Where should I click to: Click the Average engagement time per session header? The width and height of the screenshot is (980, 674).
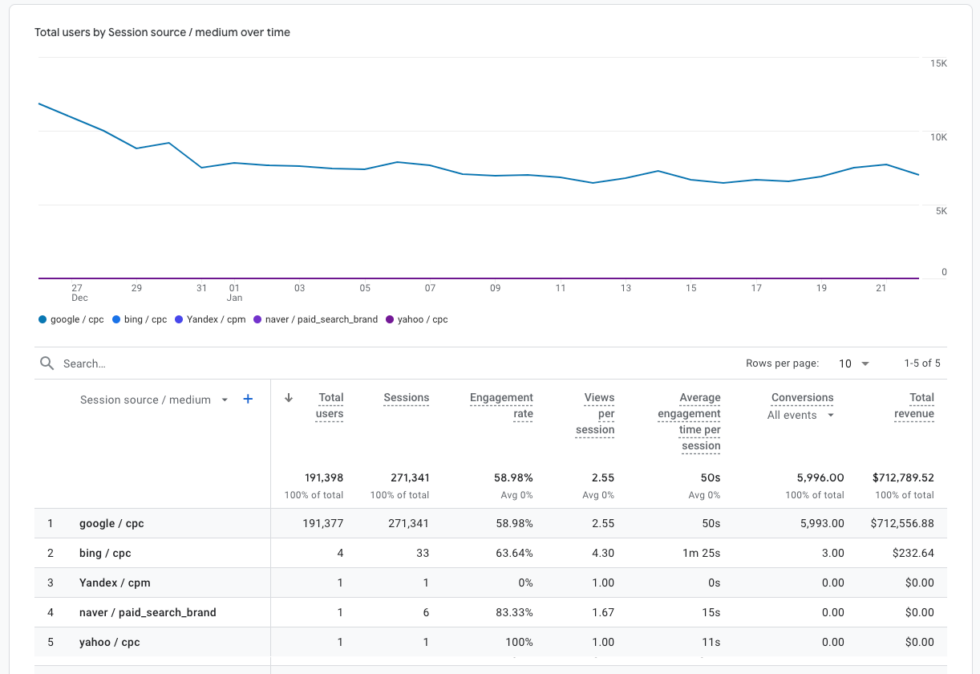pos(689,421)
